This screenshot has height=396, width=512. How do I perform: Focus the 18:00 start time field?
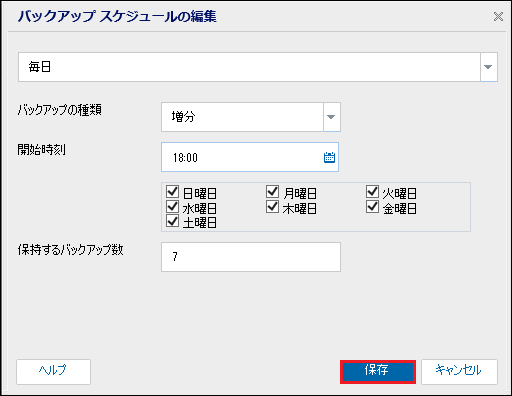tap(250, 157)
